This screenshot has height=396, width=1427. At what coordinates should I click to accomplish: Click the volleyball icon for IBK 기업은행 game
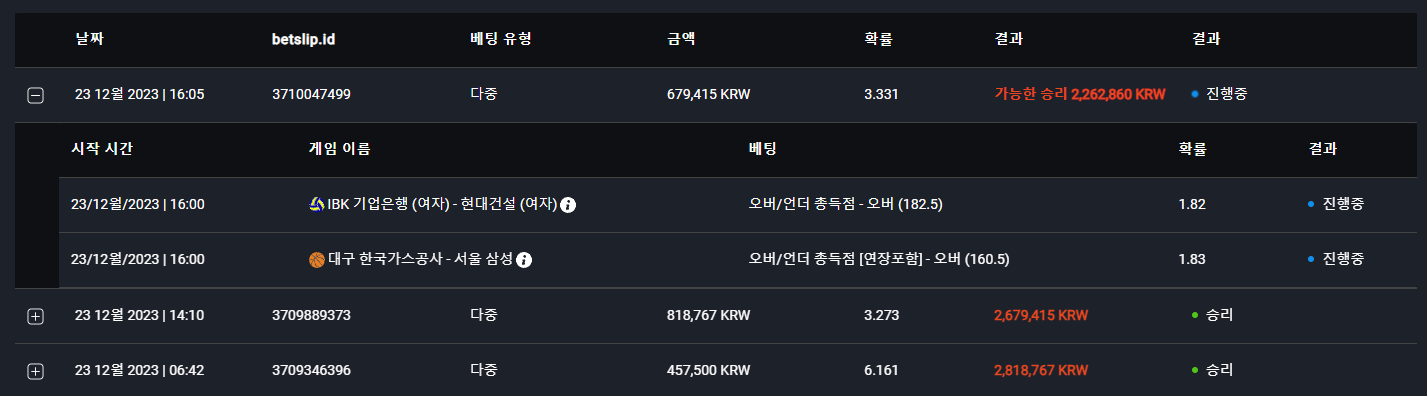[x=317, y=205]
